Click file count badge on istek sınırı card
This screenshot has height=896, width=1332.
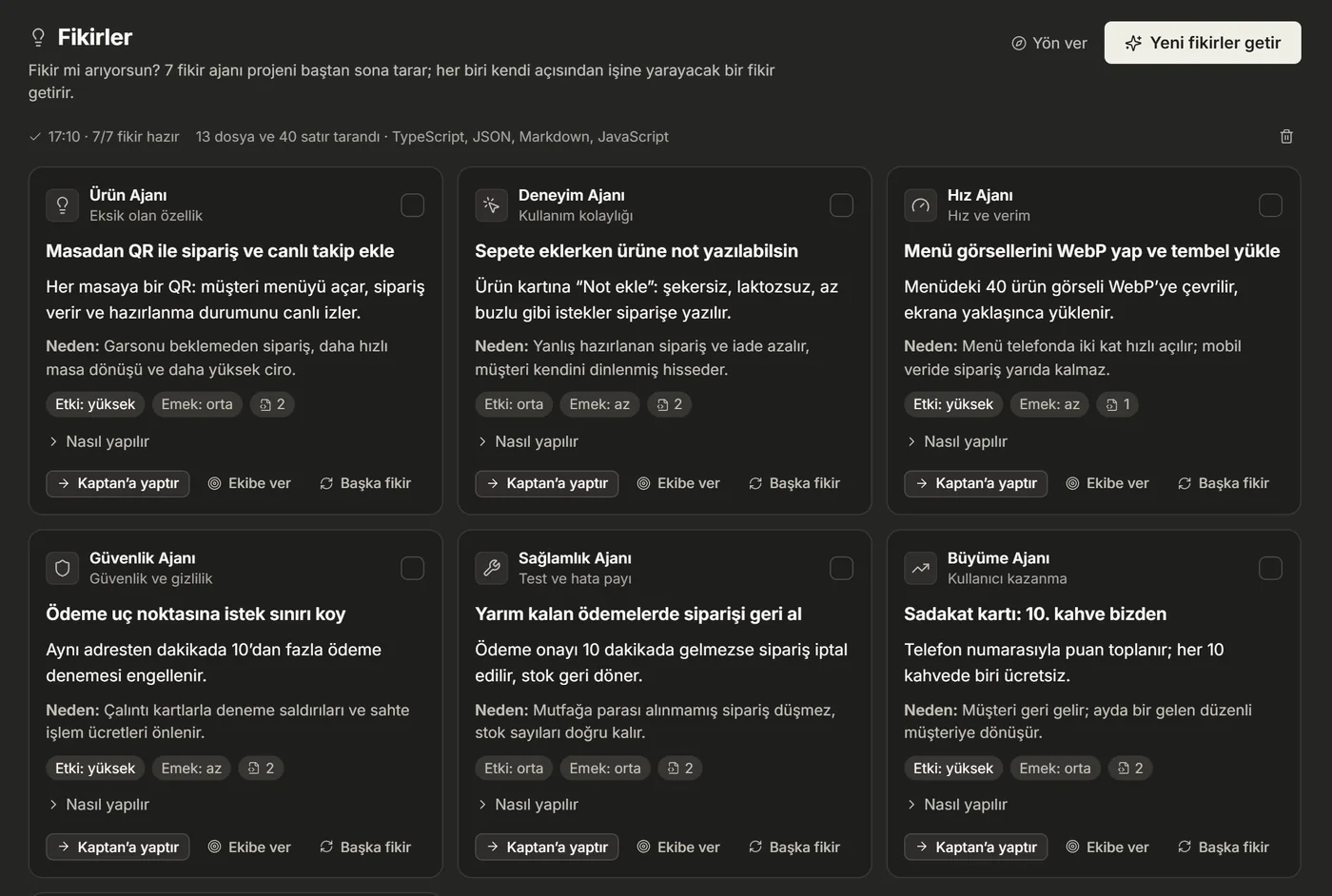pos(261,768)
